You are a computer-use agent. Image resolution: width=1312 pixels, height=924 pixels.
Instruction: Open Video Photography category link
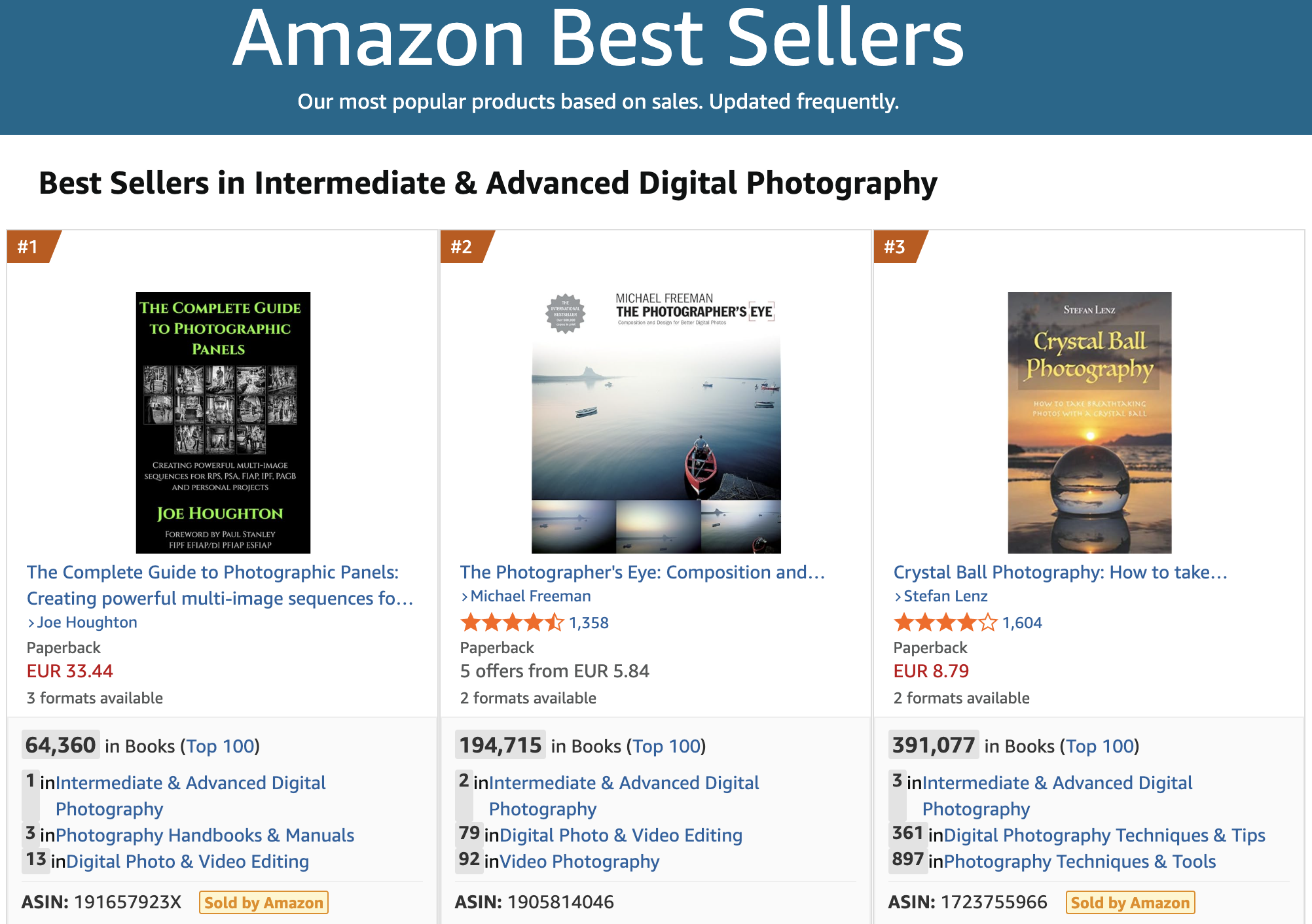coord(579,861)
